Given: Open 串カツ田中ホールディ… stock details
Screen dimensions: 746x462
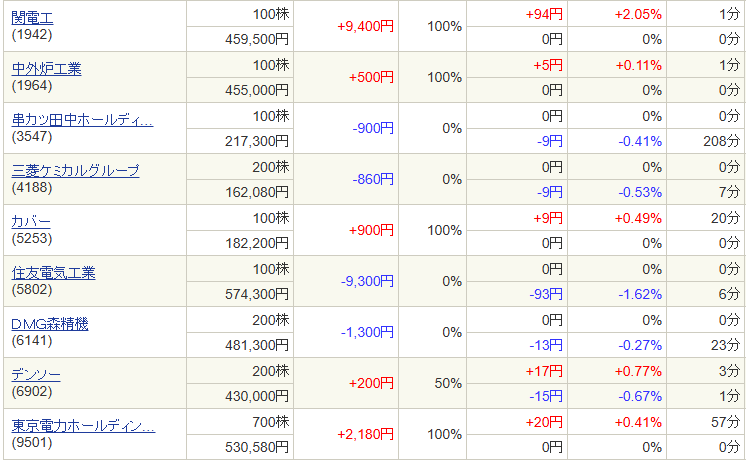Looking at the screenshot, I should [82, 120].
